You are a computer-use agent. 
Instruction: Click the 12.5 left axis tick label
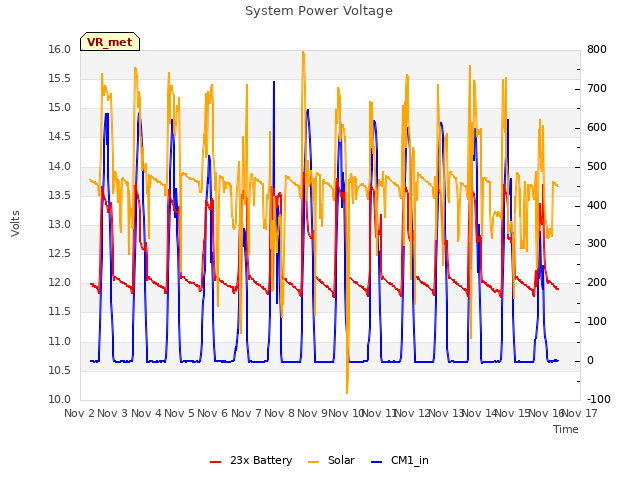click(x=60, y=253)
